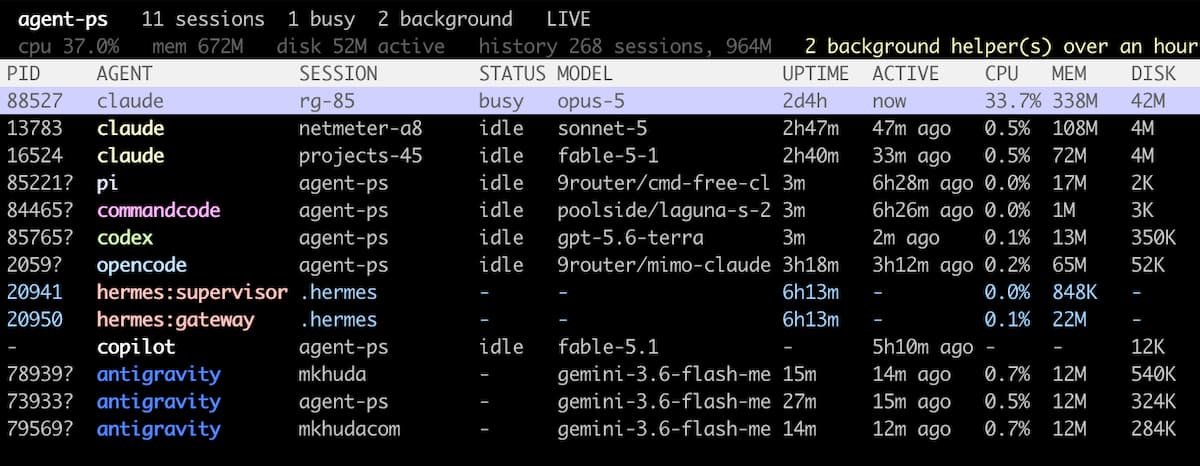Select the netmeter-a8 session

click(x=360, y=128)
